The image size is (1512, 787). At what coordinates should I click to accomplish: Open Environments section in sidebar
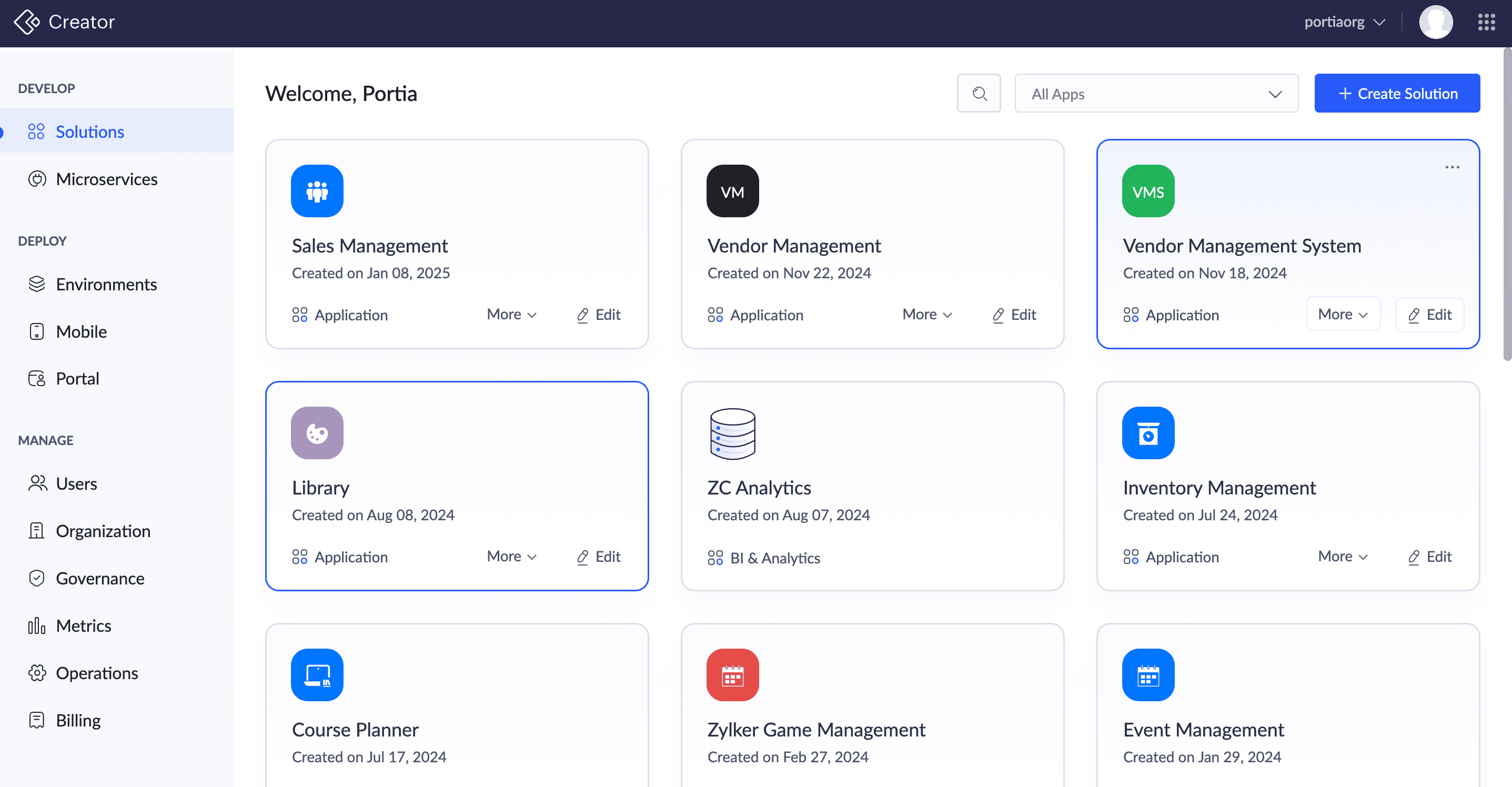coord(106,284)
